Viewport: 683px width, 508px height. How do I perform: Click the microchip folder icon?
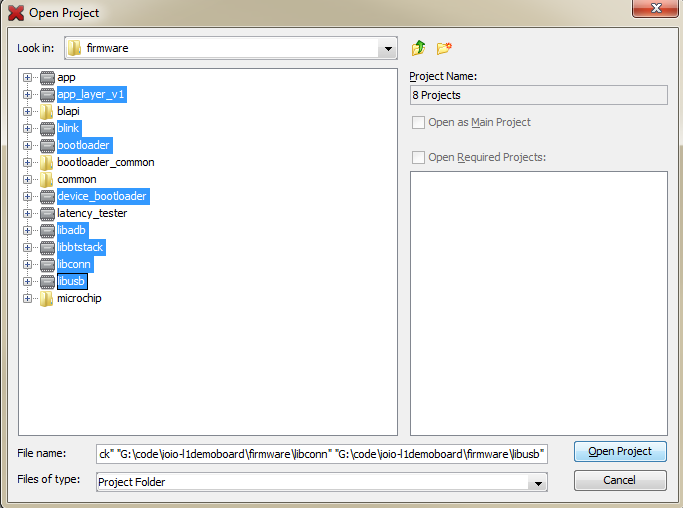point(47,298)
